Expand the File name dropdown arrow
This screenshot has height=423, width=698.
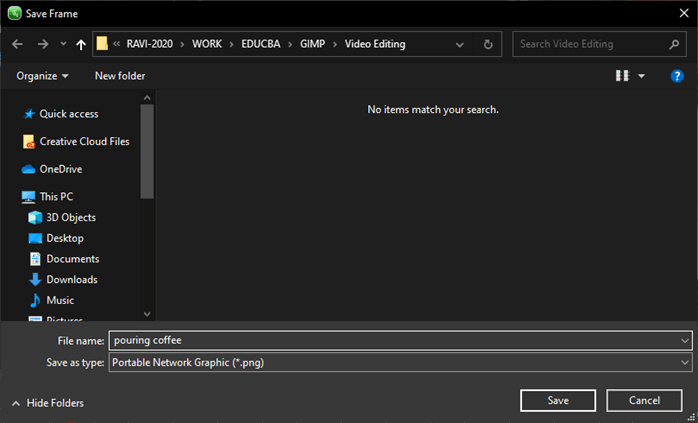[x=685, y=341]
